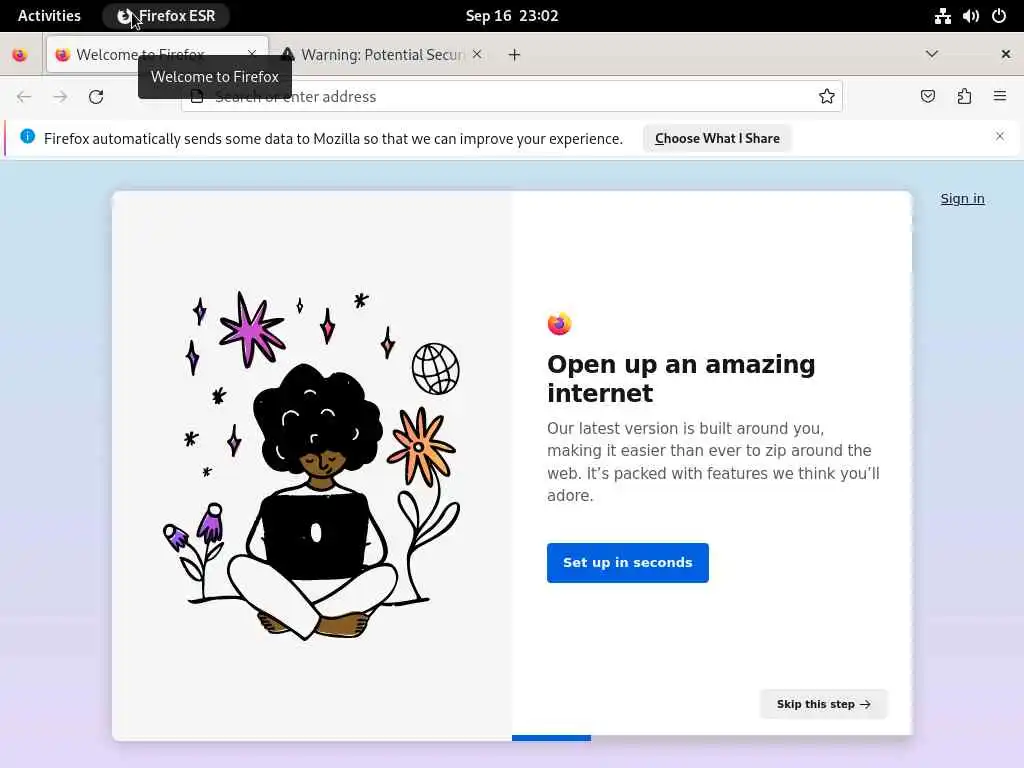Screen dimensions: 1024x768
Task: Go forward with the forward arrow
Action: click(60, 97)
